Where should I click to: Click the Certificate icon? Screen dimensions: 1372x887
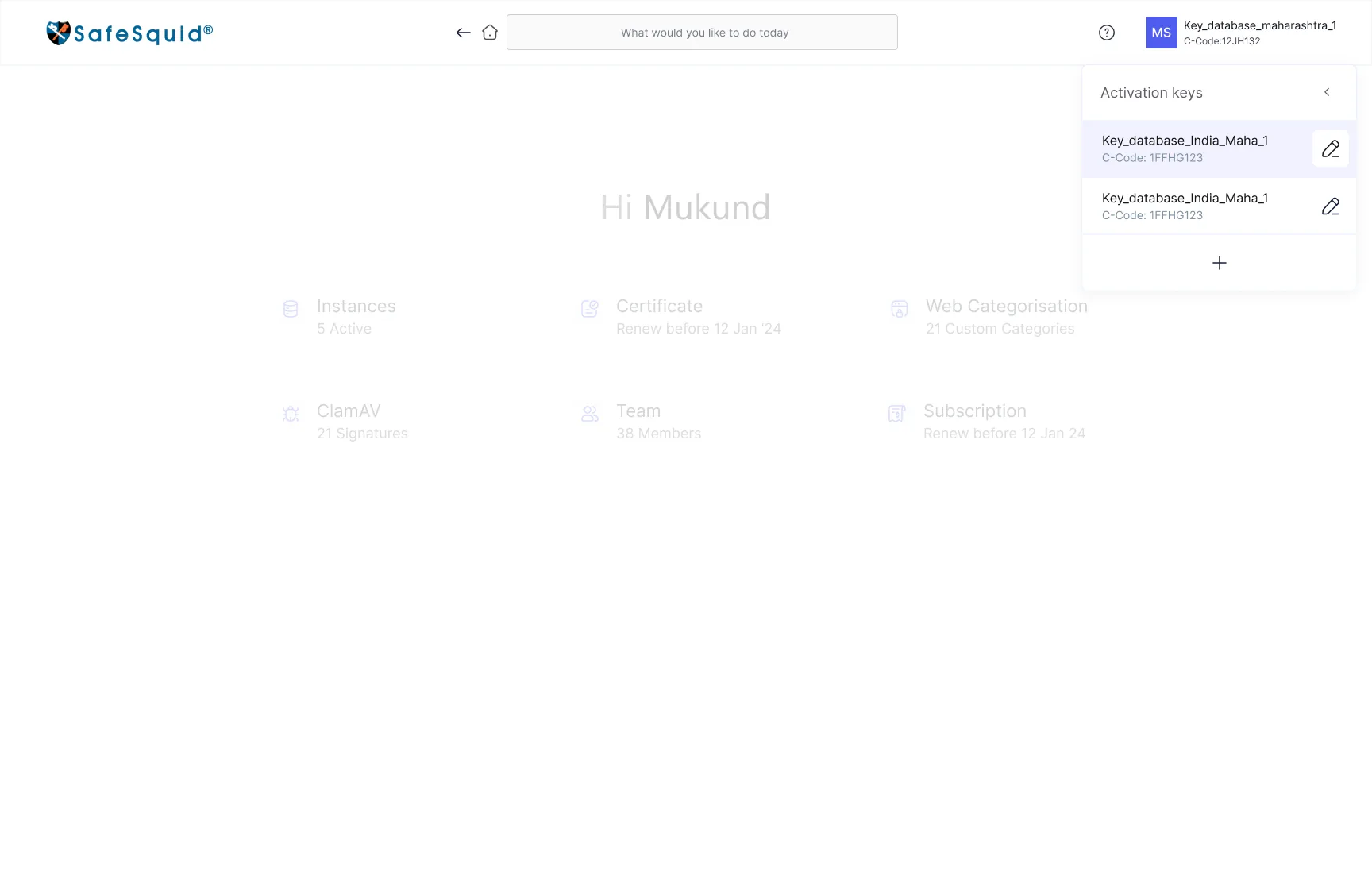click(x=590, y=309)
